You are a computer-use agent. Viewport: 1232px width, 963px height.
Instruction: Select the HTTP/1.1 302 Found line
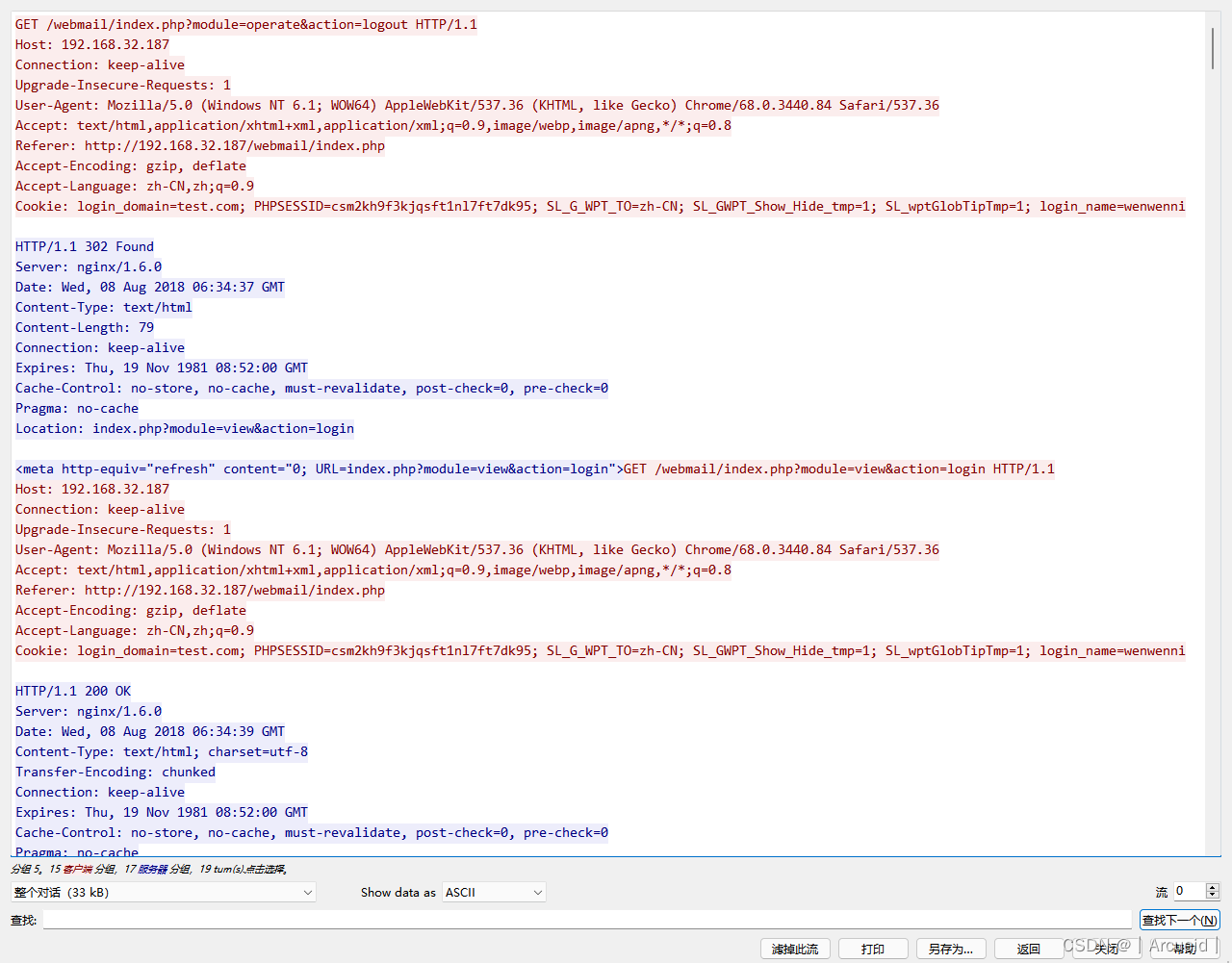pos(85,246)
